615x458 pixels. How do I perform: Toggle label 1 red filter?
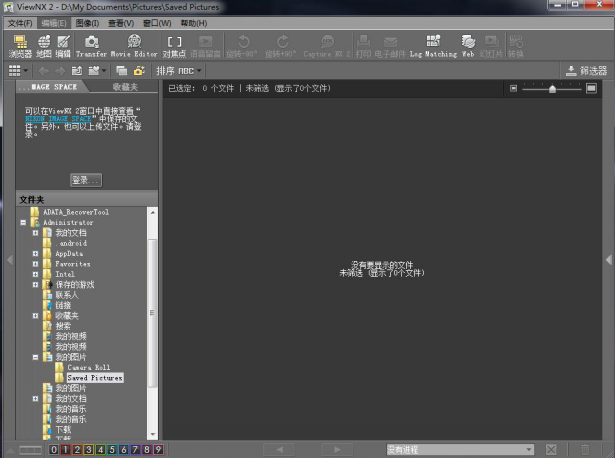(65, 450)
